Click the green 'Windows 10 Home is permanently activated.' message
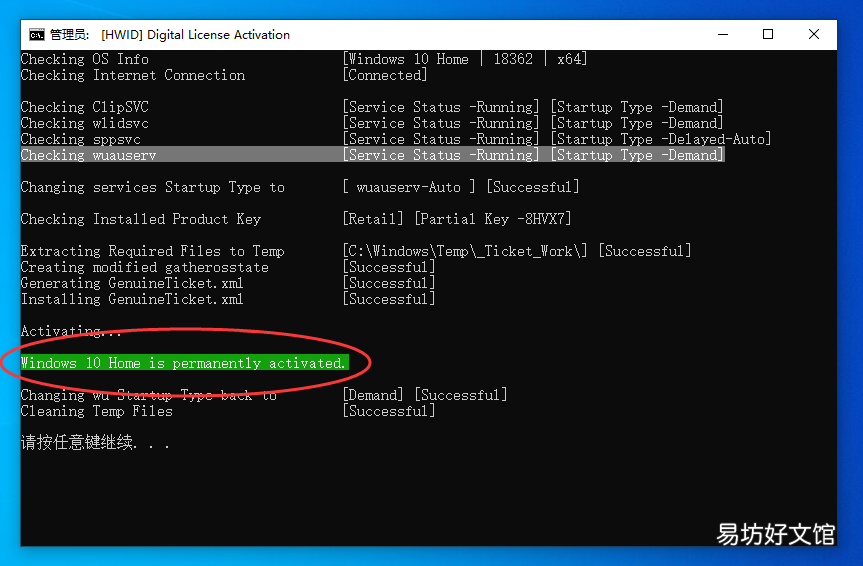 [x=184, y=363]
